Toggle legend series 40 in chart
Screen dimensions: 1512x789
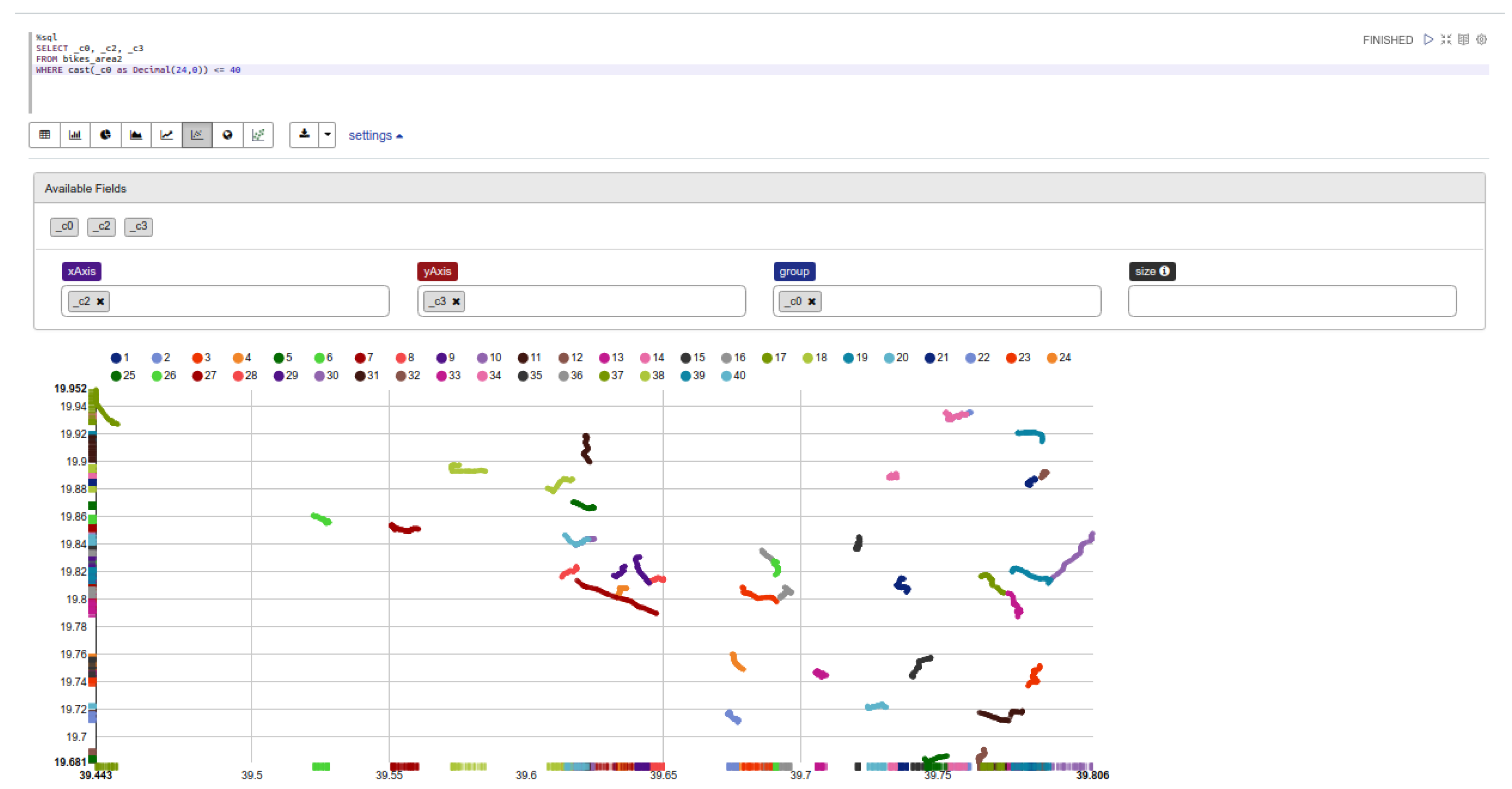726,376
